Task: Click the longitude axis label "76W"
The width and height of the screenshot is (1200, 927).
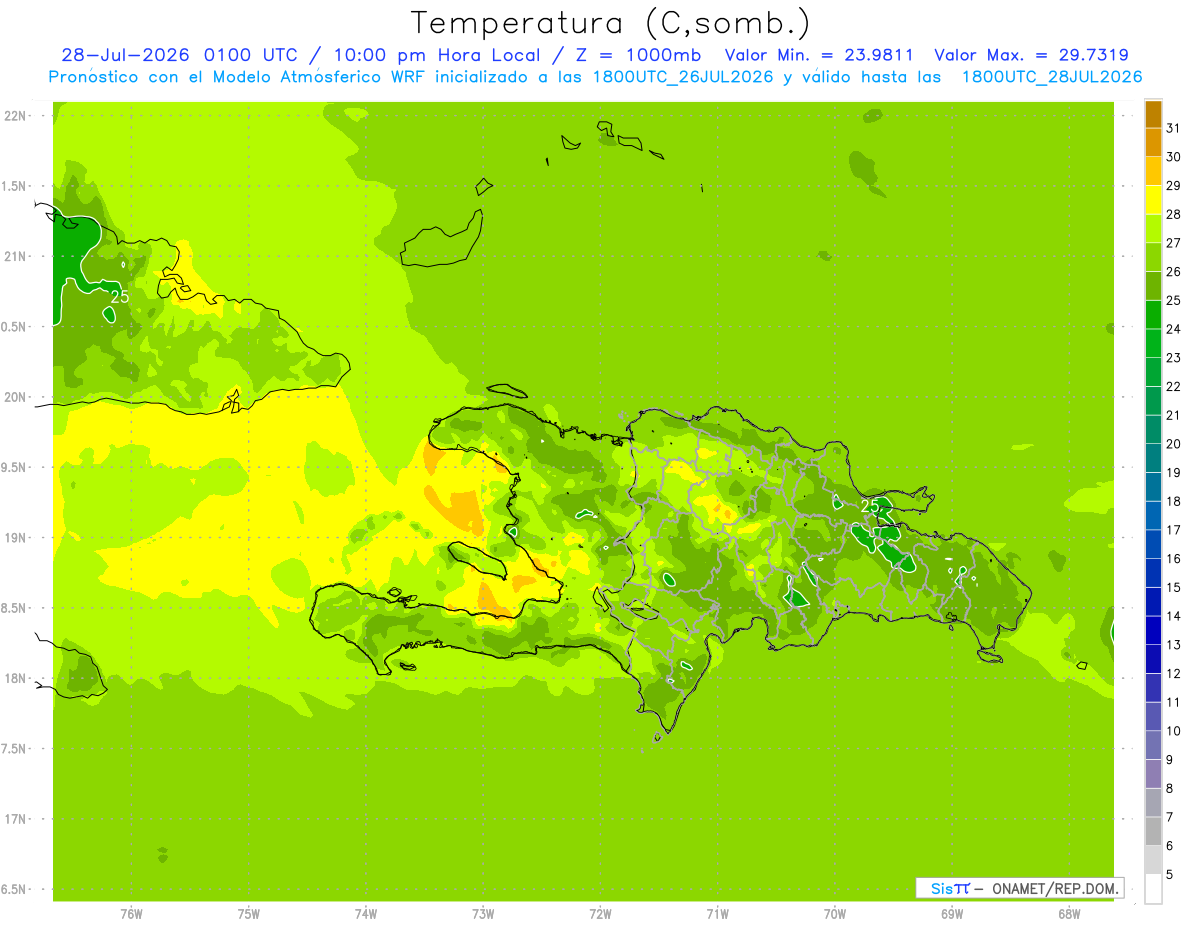Action: (131, 914)
